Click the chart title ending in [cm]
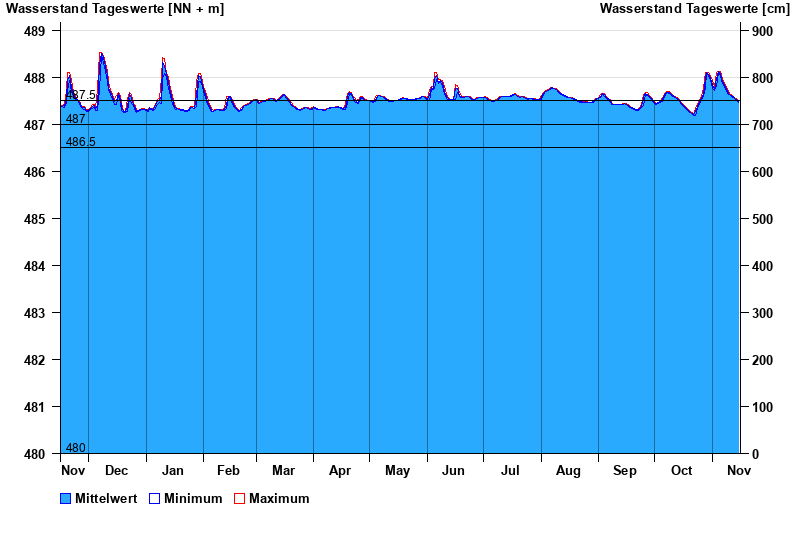Viewport: 800px width, 550px height. coord(694,9)
